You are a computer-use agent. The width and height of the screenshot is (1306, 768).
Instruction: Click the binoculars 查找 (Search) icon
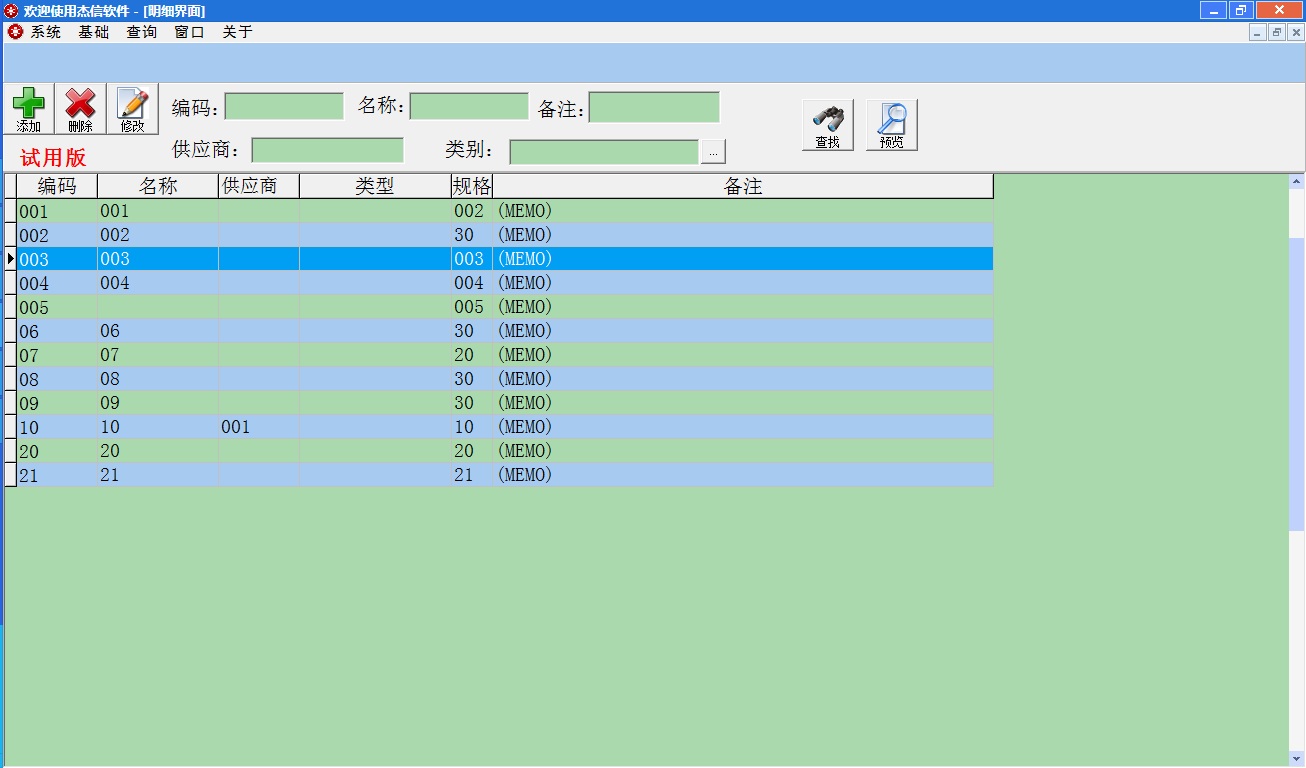[x=827, y=125]
